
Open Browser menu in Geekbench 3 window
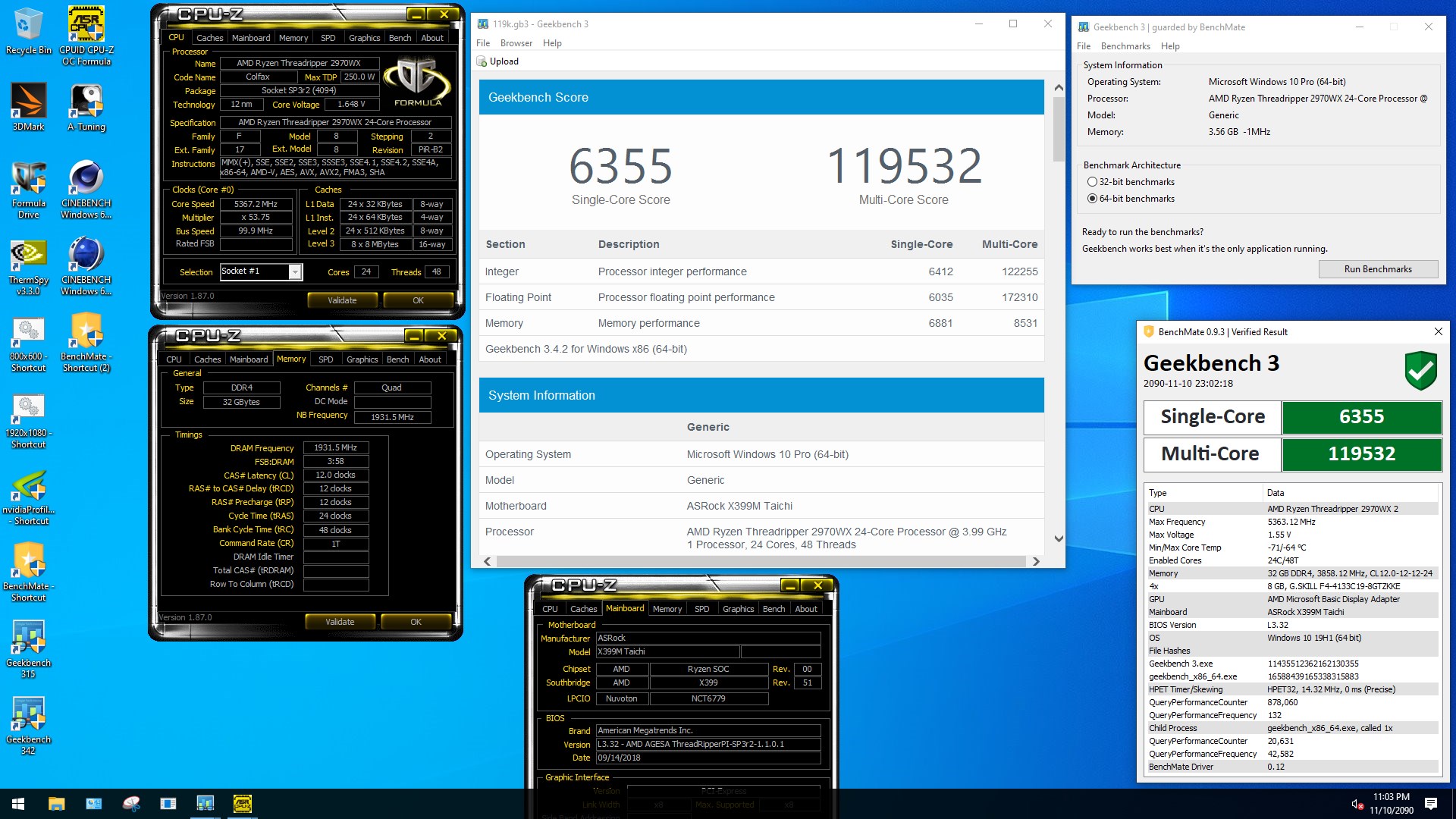(516, 43)
